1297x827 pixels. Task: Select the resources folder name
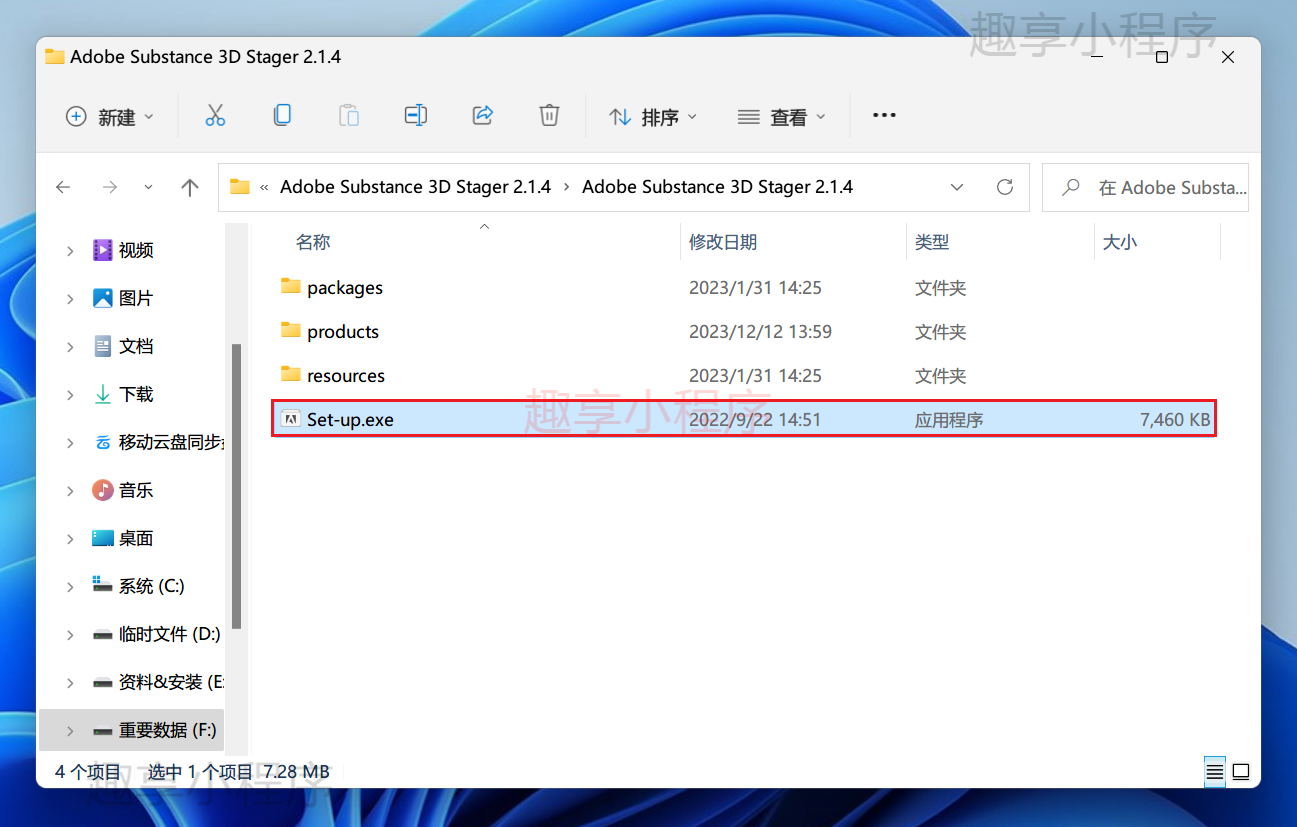click(x=346, y=376)
